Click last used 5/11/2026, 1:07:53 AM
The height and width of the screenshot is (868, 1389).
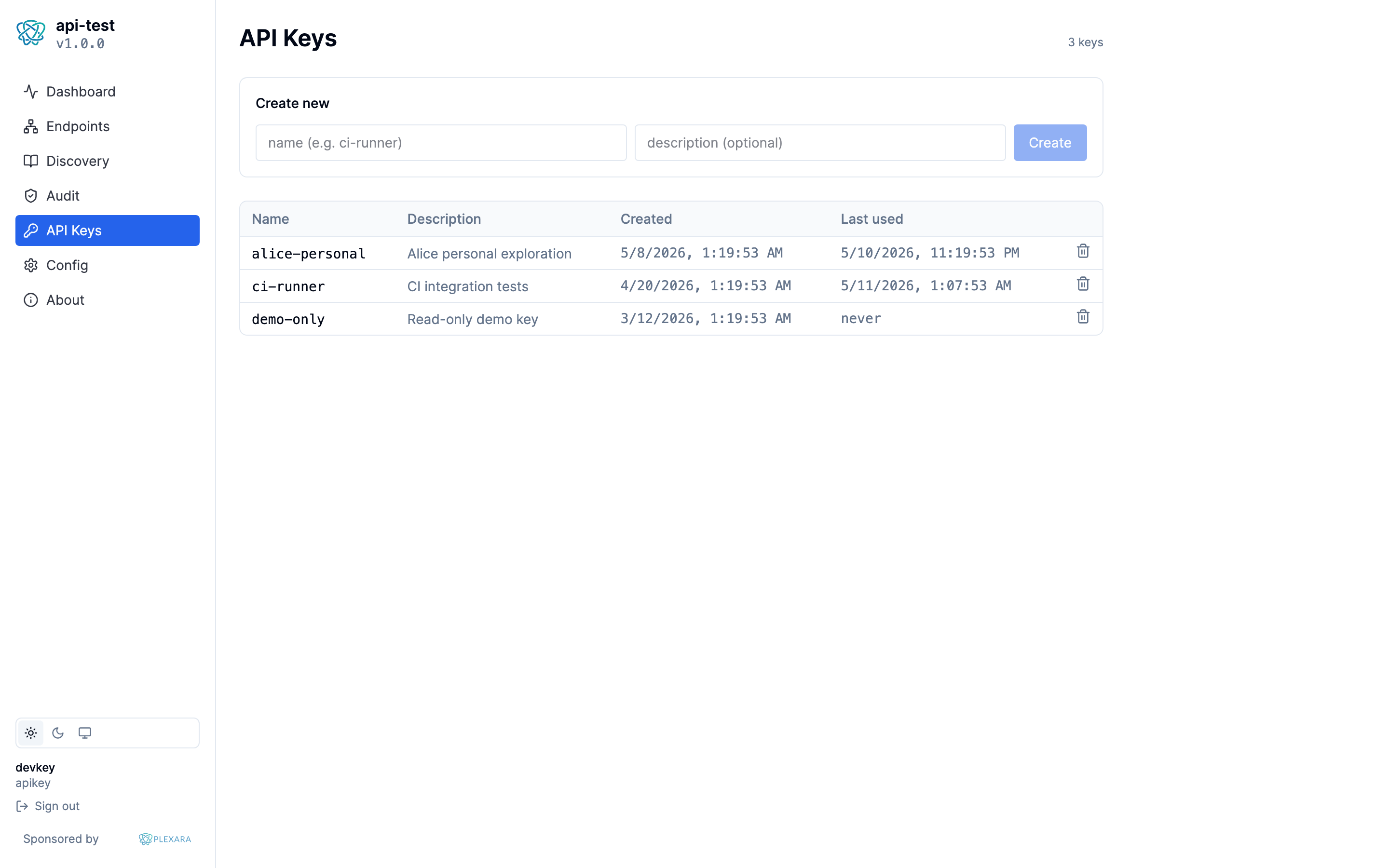(x=926, y=286)
